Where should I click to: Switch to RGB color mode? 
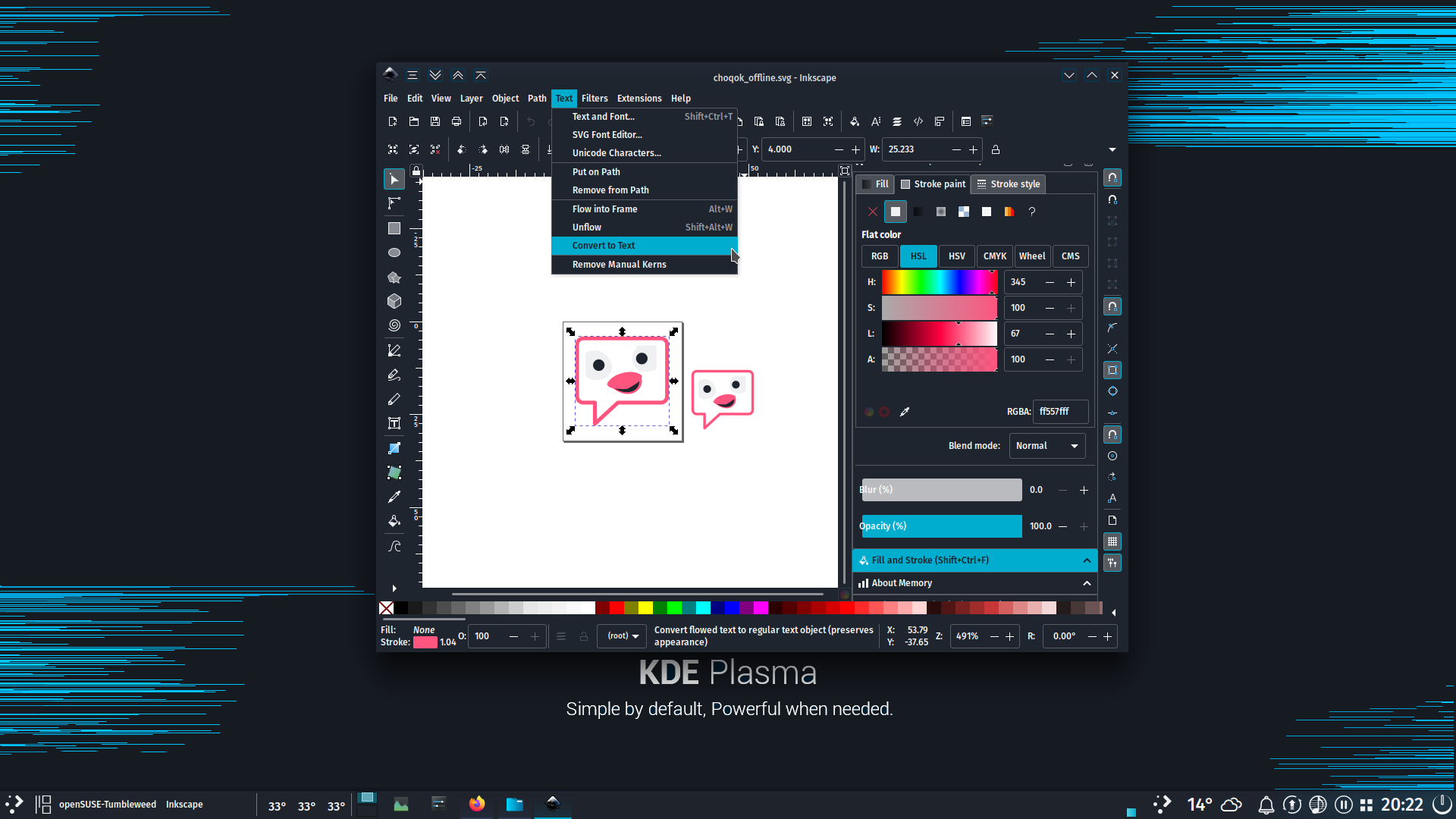coord(879,256)
